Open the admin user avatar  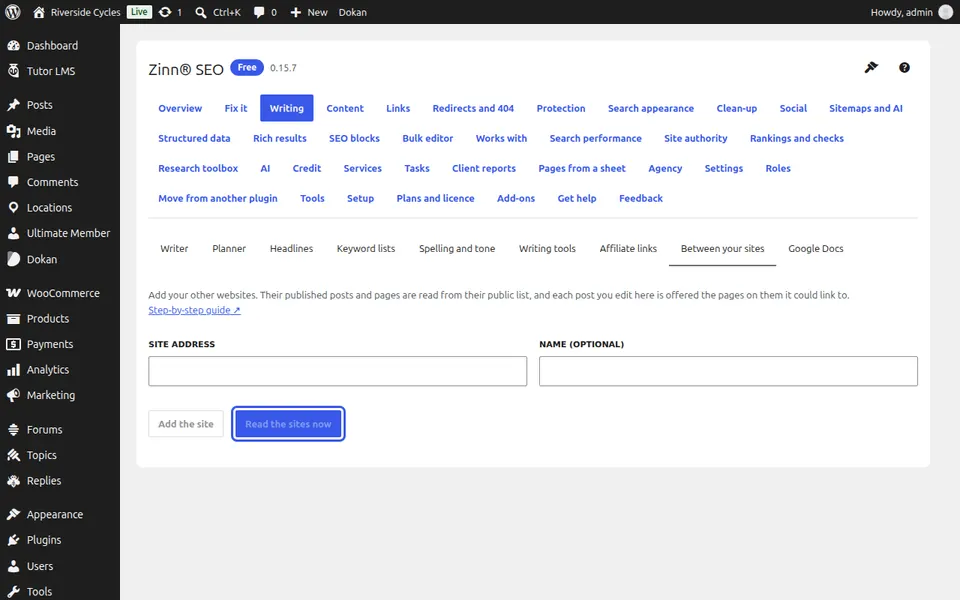[945, 12]
